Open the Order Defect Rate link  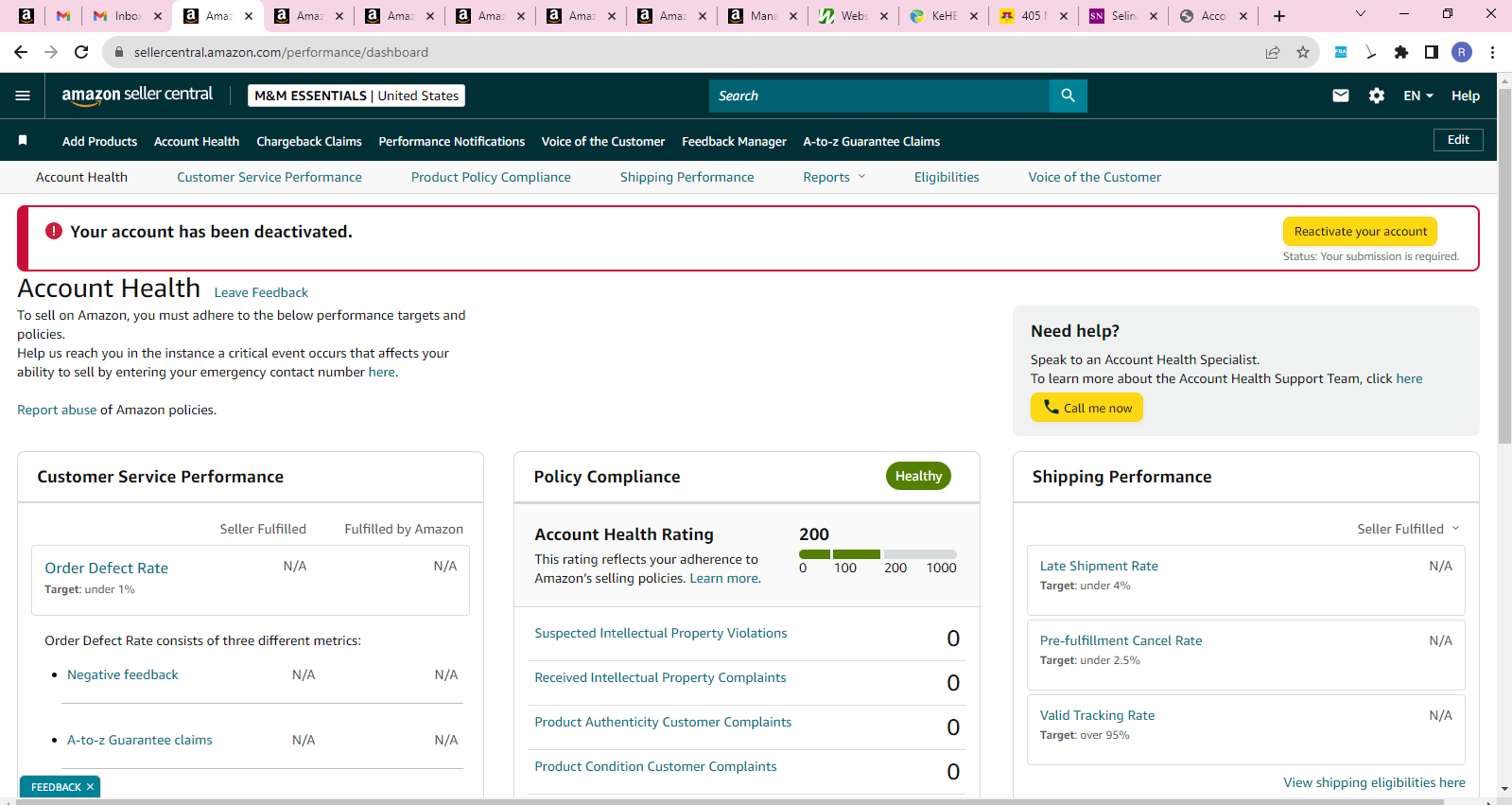(107, 568)
